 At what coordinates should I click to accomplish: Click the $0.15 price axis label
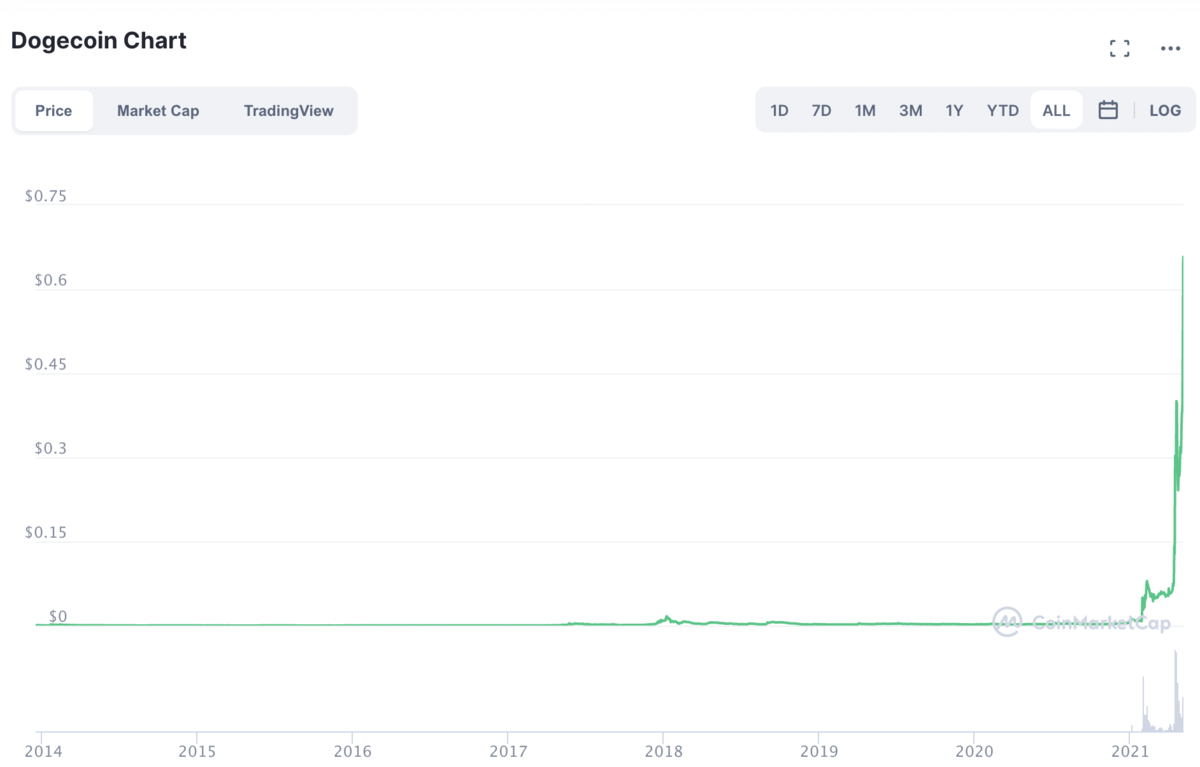[46, 533]
